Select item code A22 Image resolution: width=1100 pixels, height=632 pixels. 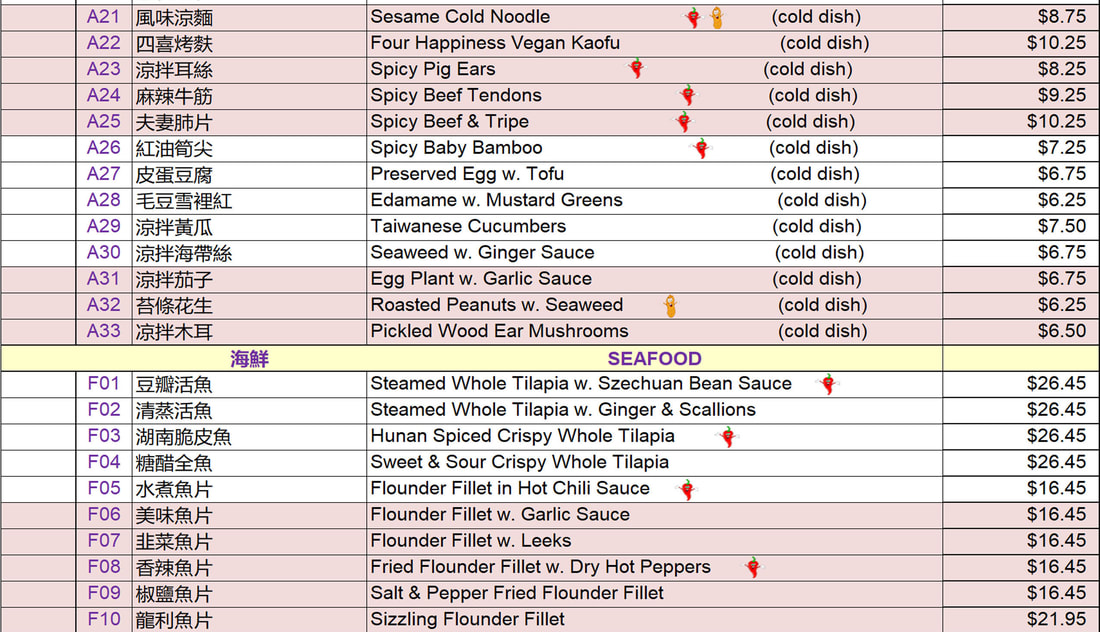104,43
